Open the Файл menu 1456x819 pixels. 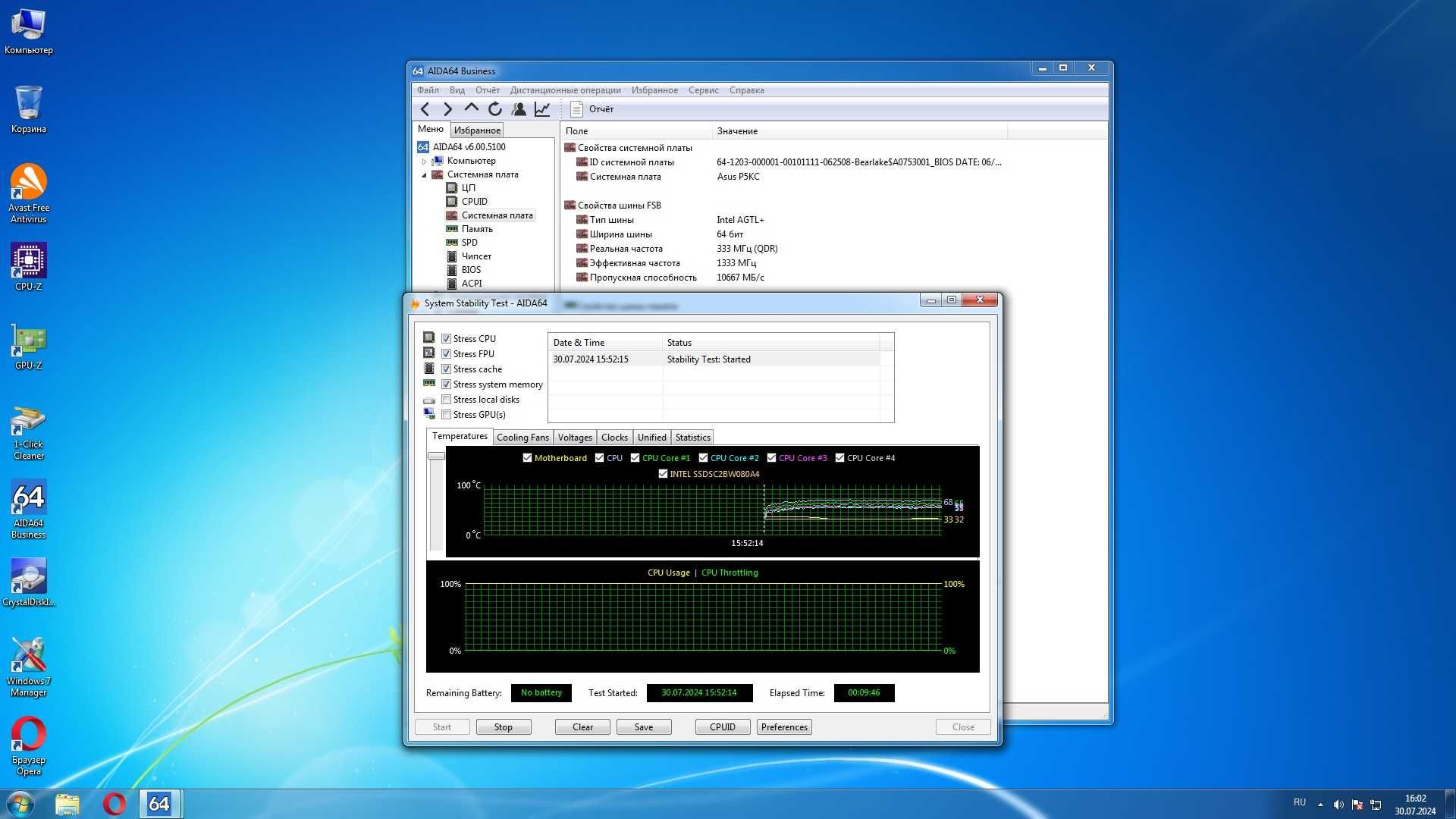428,90
